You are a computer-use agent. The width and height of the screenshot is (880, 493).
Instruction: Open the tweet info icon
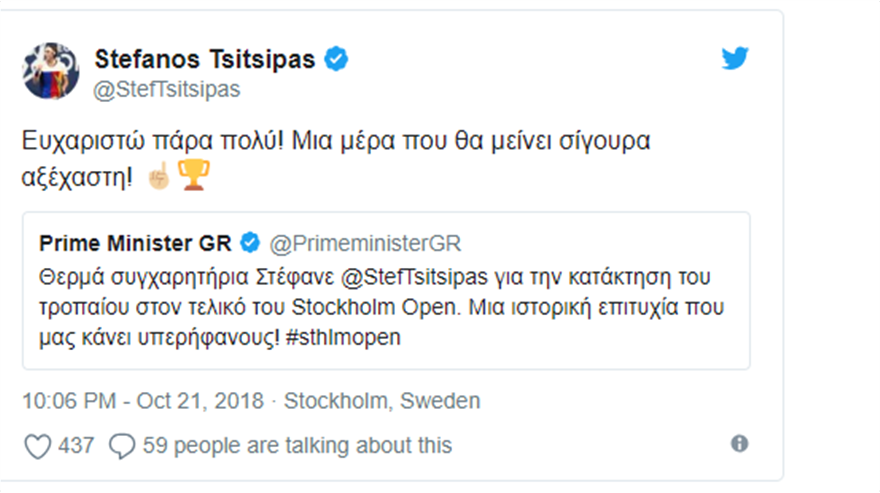pyautogui.click(x=739, y=444)
